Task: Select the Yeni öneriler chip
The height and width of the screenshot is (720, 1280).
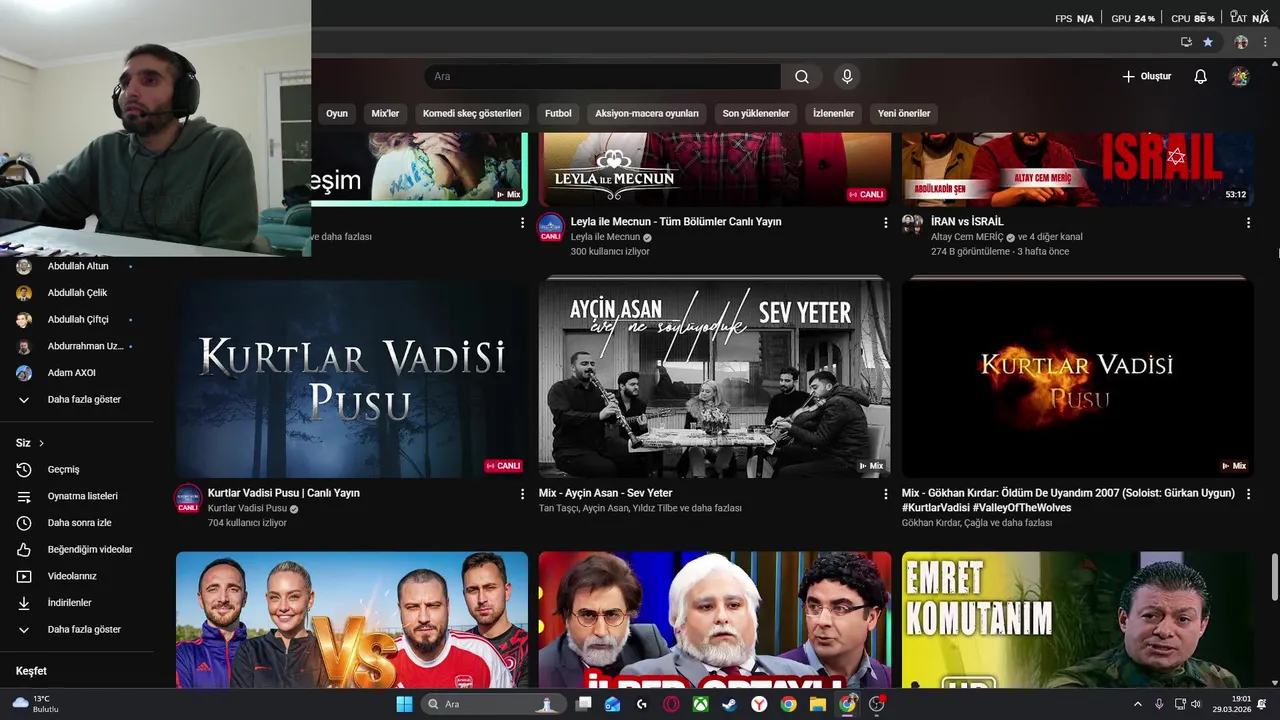Action: pyautogui.click(x=904, y=113)
